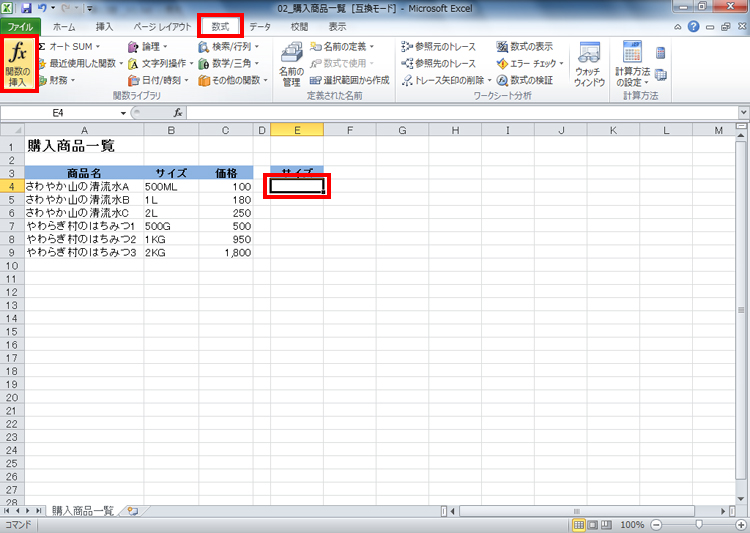Screen dimensions: 750x533
Task: Open Calculation Options (計算方法の設定)
Action: (632, 64)
